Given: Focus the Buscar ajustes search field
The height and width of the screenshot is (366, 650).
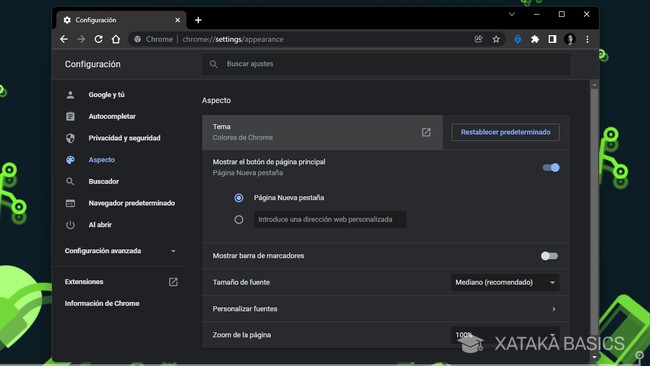Looking at the screenshot, I should pyautogui.click(x=386, y=64).
